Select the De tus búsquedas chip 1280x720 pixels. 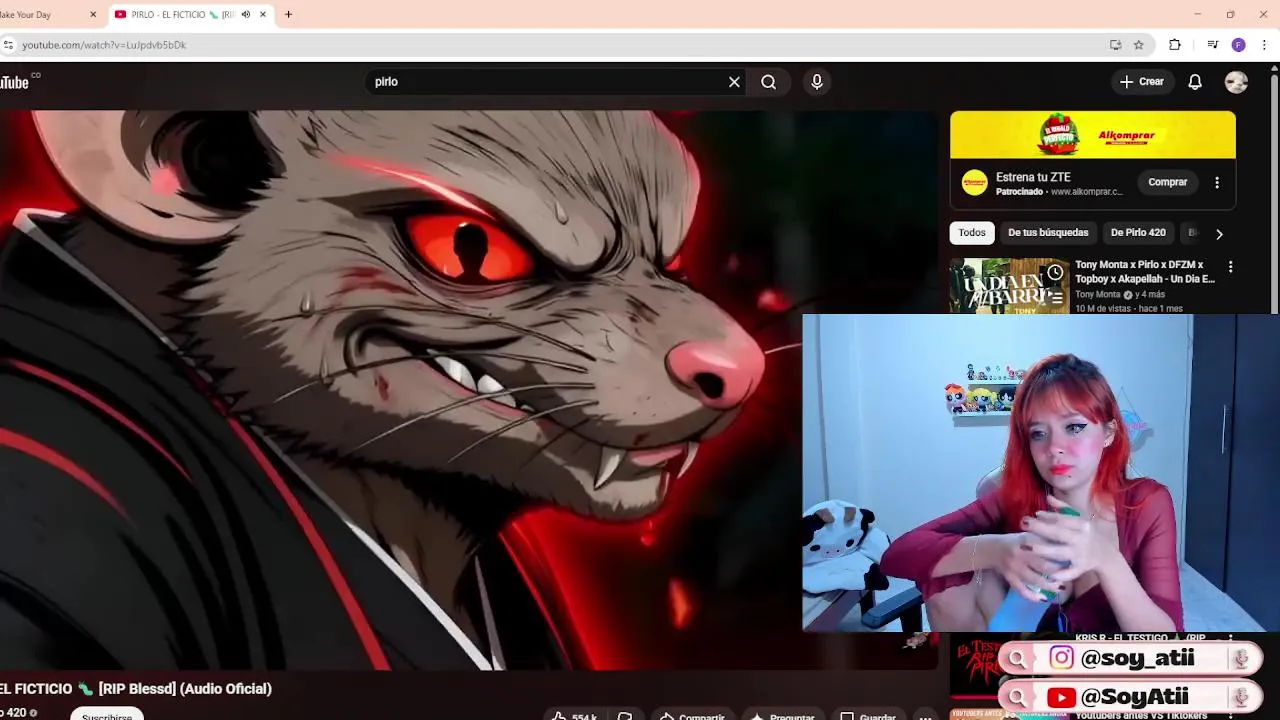tap(1048, 233)
